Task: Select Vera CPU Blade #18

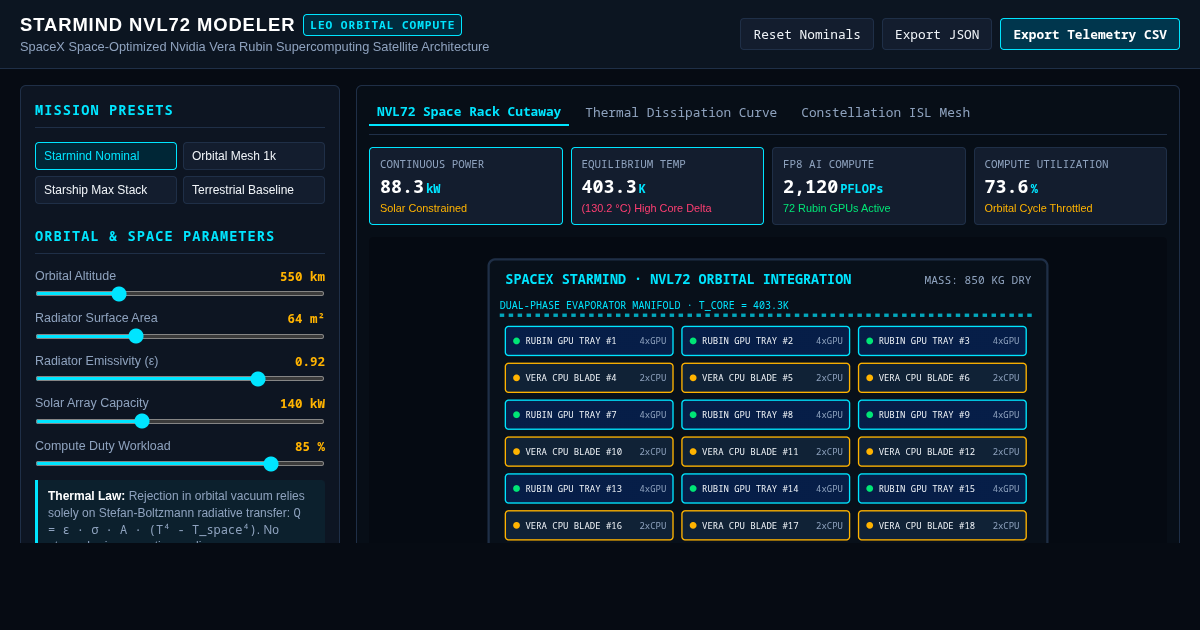Action: (942, 526)
